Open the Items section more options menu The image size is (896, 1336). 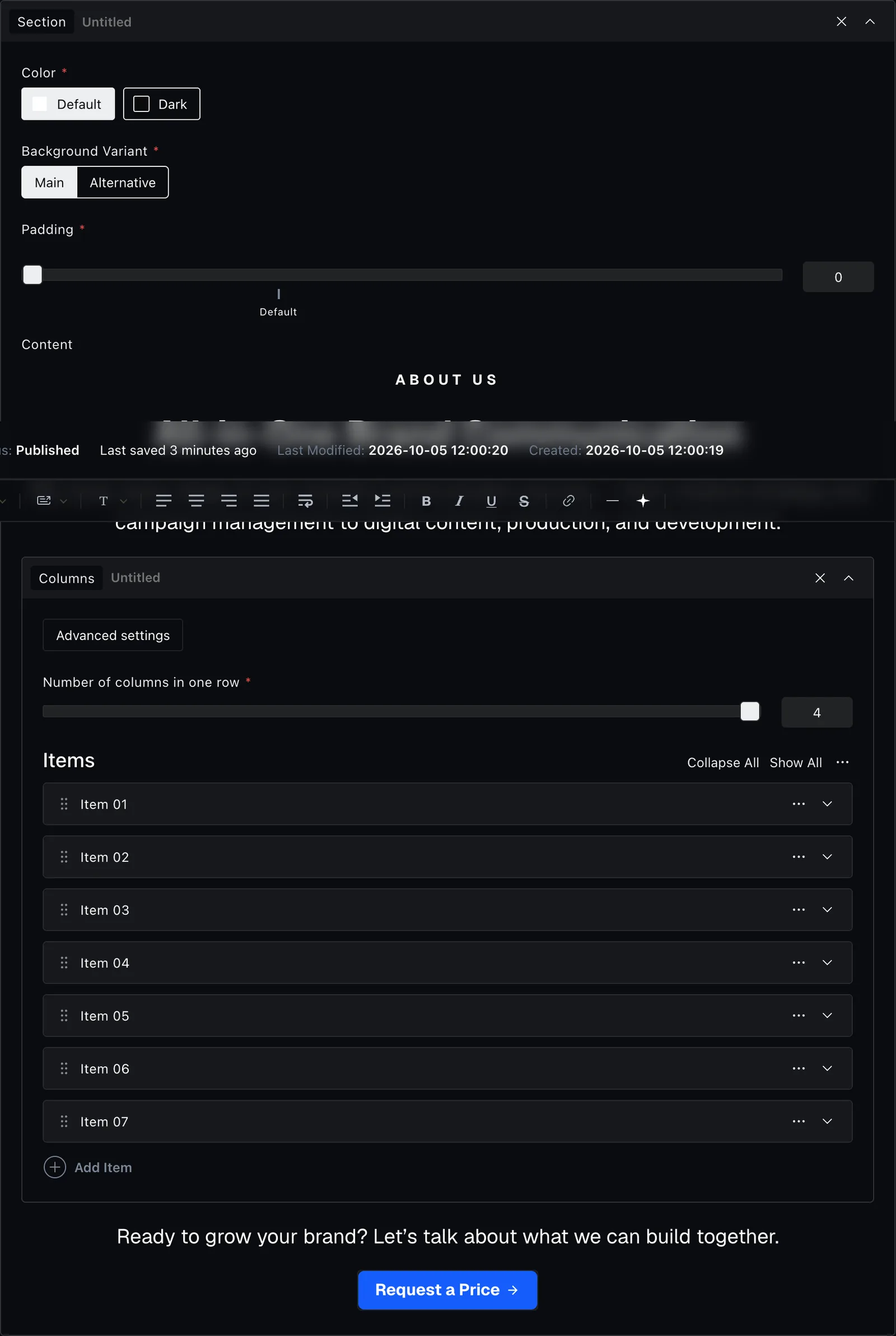pos(842,762)
